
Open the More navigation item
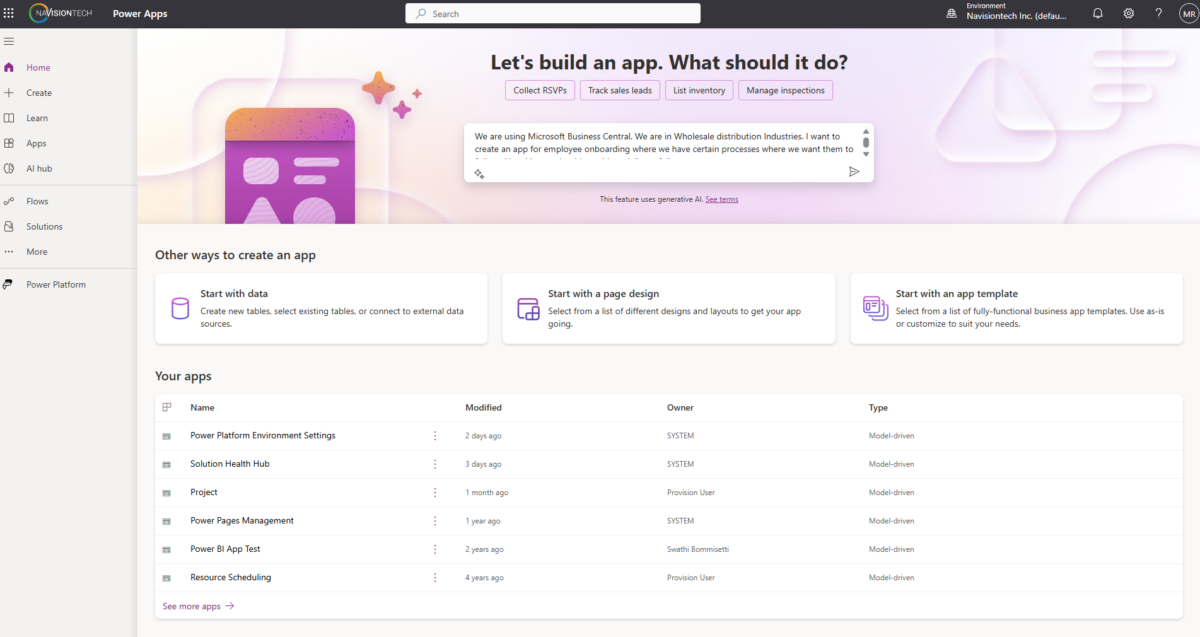pos(35,251)
